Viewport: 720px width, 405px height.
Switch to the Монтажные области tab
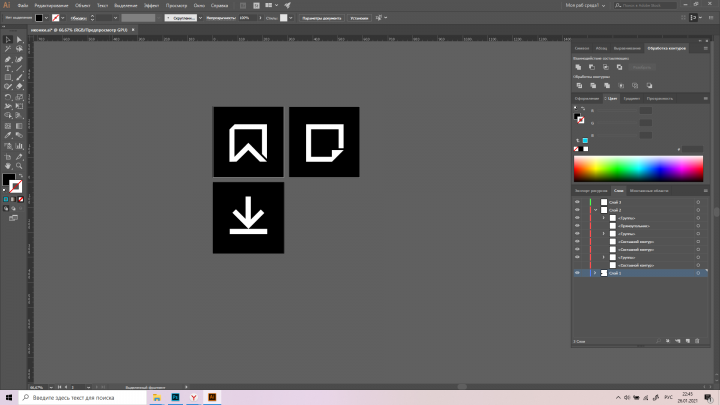(649, 191)
